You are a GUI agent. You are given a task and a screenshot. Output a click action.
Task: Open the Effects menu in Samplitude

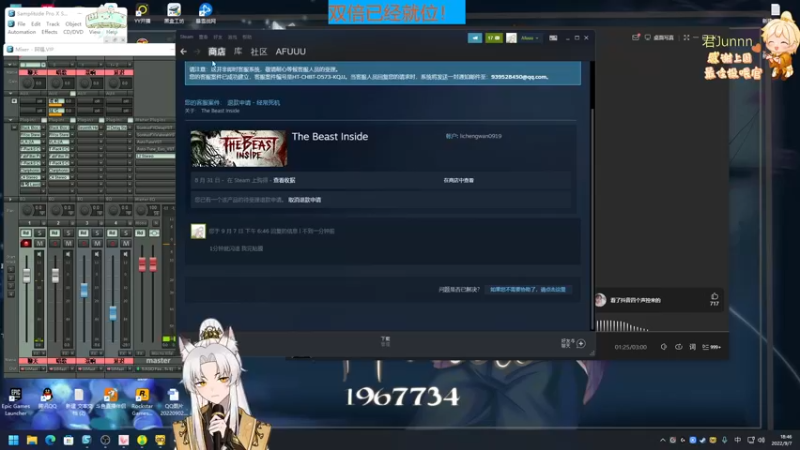click(x=49, y=32)
